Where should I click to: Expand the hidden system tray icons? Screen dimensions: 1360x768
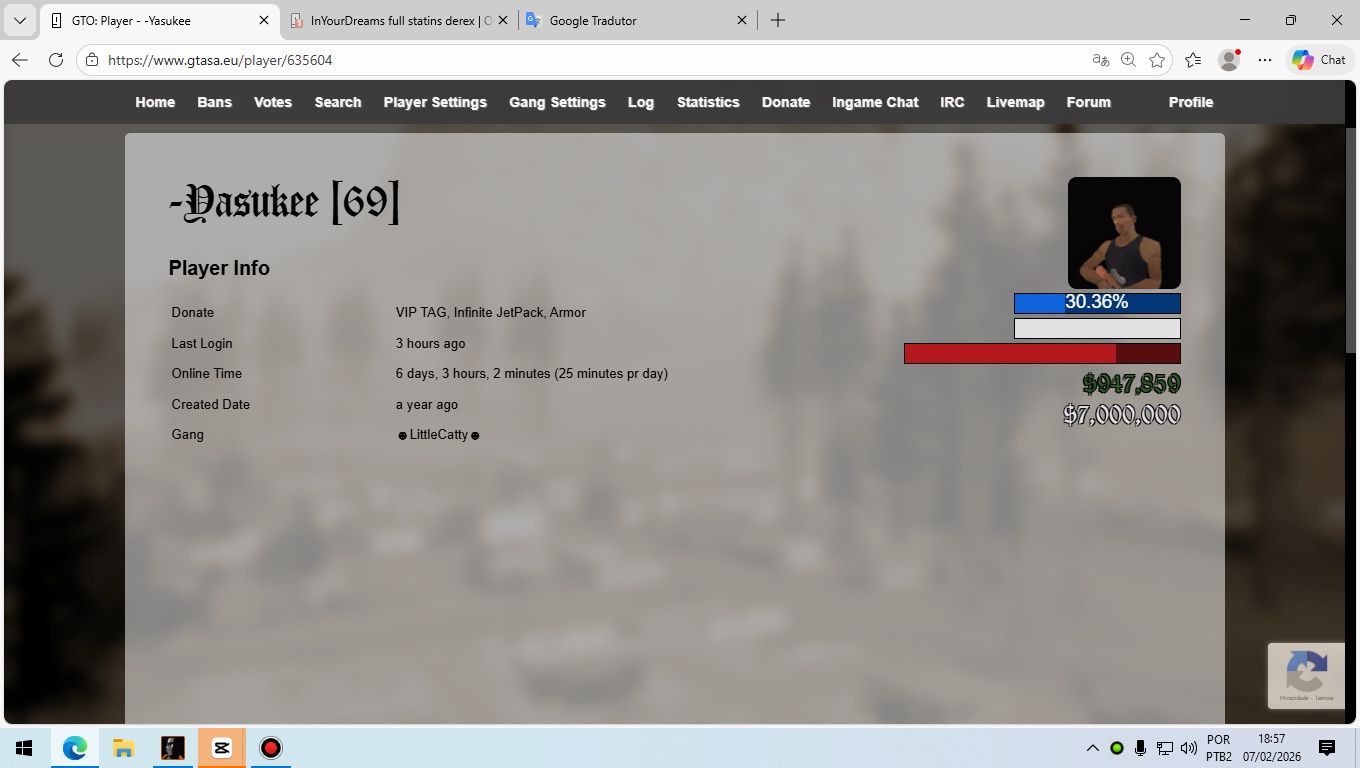click(1092, 748)
